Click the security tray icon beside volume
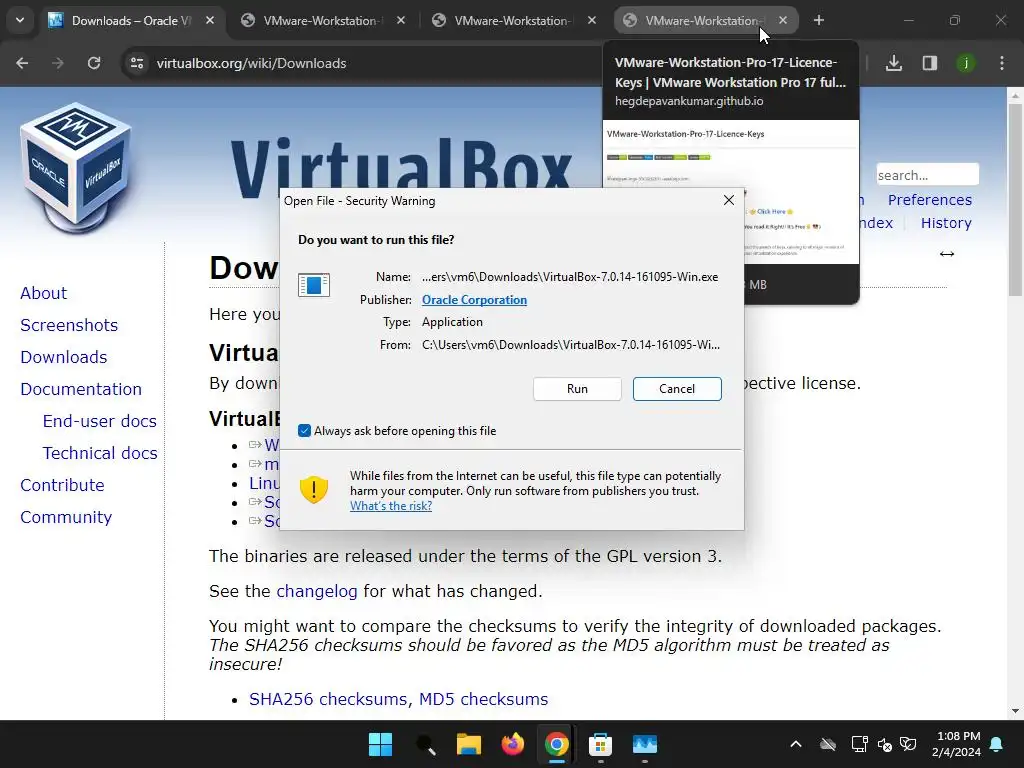This screenshot has width=1024, height=768. click(x=908, y=744)
